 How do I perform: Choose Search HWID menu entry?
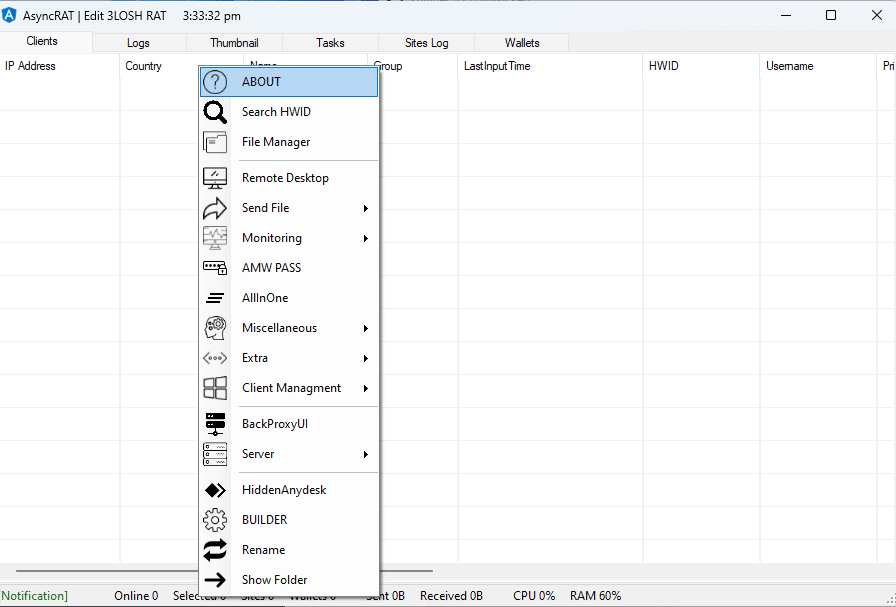(289, 112)
